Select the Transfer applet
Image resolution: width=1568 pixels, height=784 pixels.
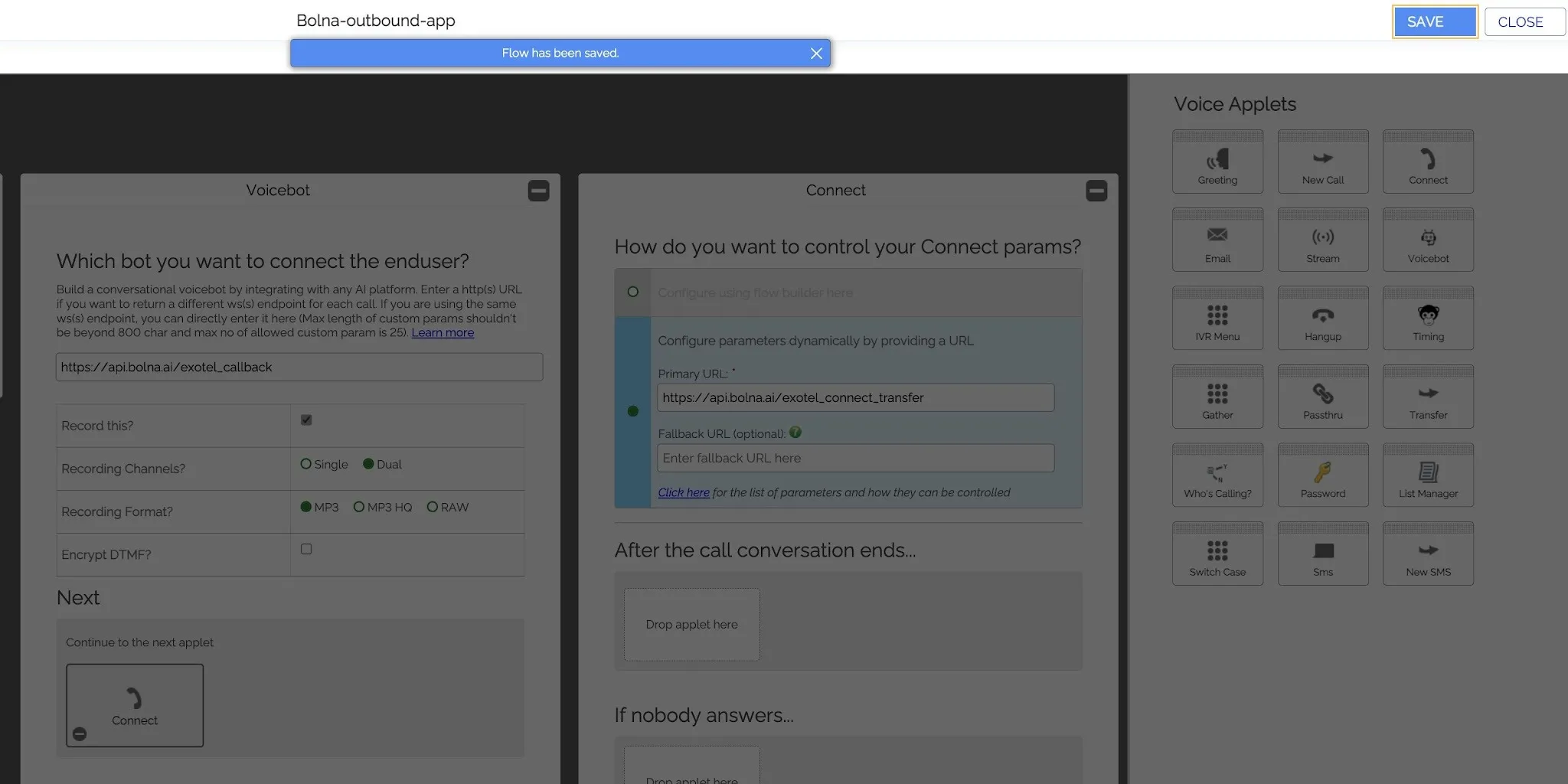click(x=1428, y=397)
